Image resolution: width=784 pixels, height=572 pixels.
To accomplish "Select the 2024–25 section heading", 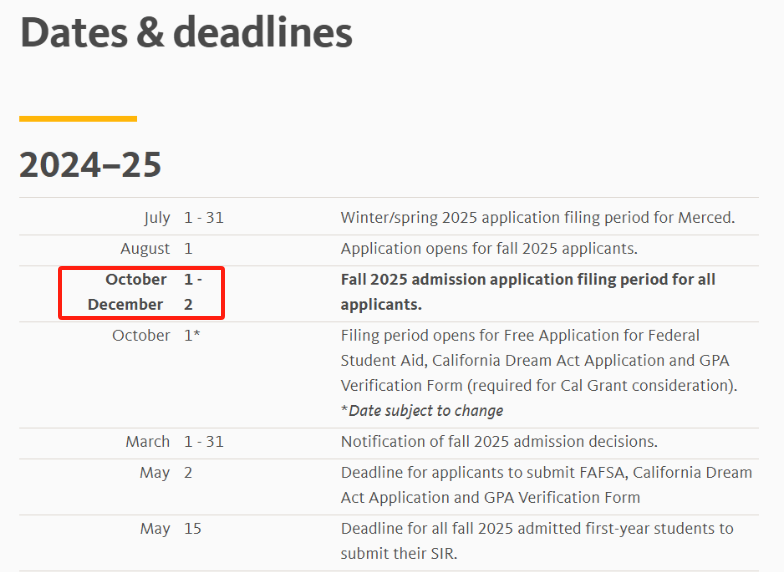I will point(90,165).
